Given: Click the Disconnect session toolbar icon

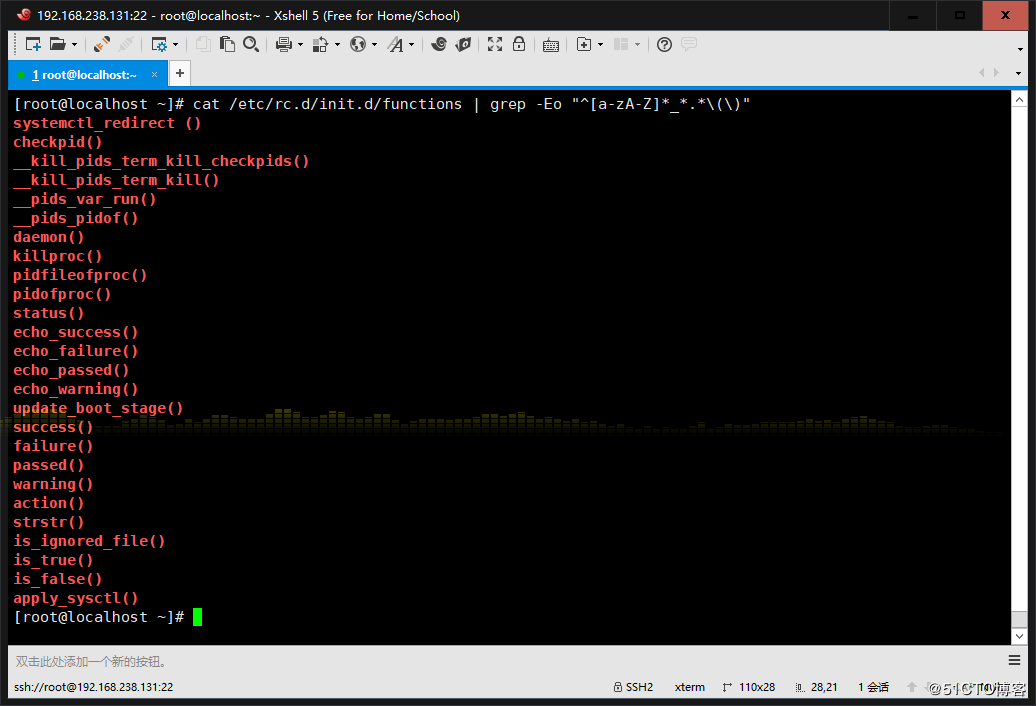Looking at the screenshot, I should point(125,44).
